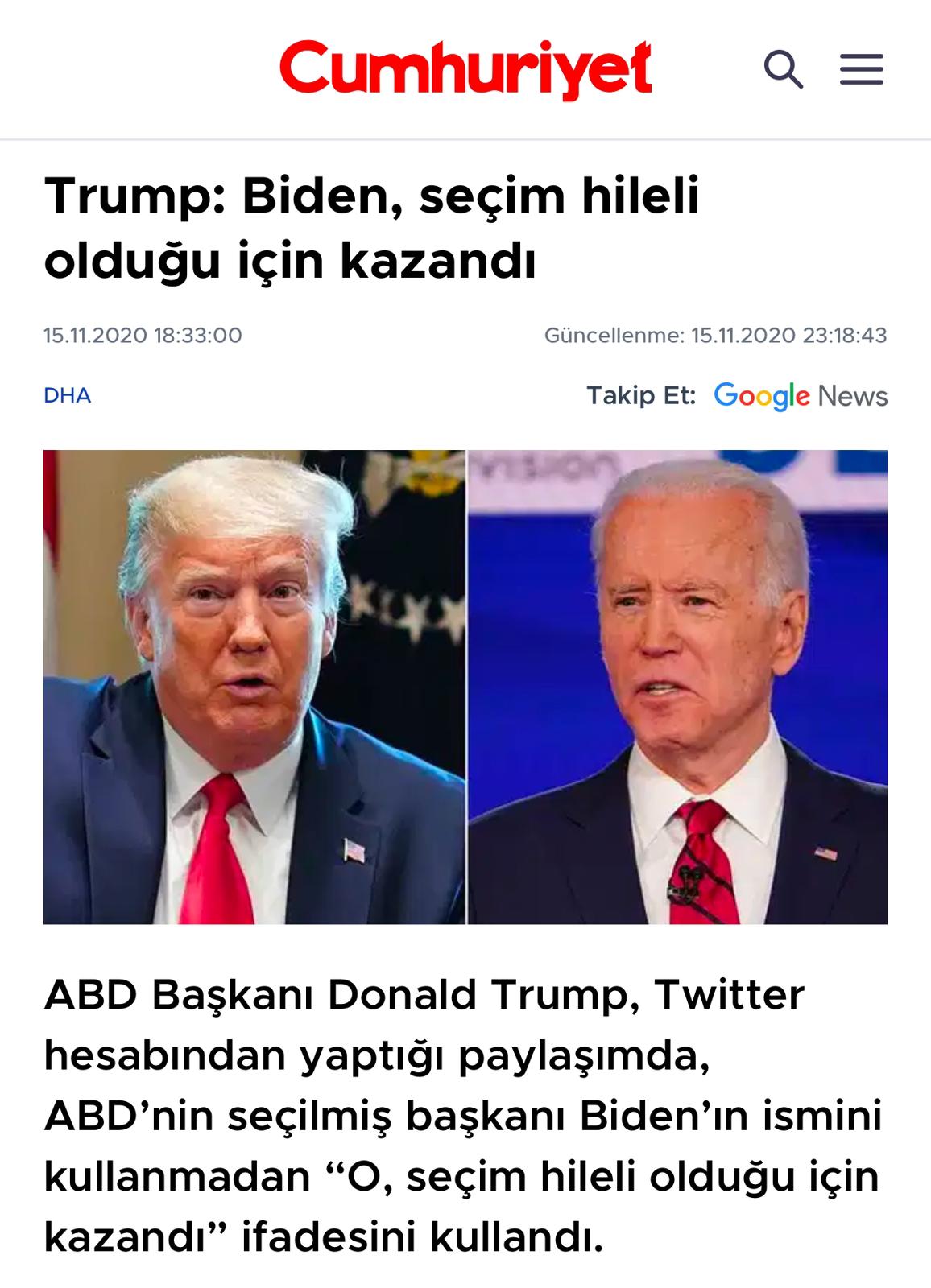Open the hamburger menu icon
Screen dimensions: 931x1288
pos(861,69)
